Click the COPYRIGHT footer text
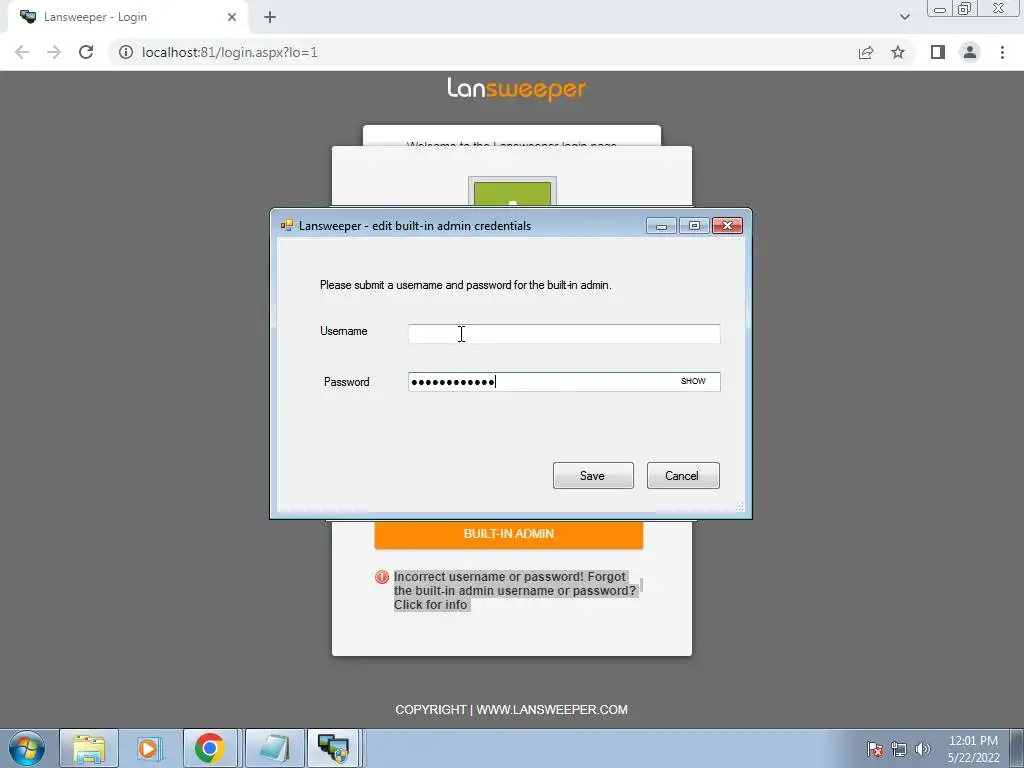1024x768 pixels. click(x=431, y=710)
